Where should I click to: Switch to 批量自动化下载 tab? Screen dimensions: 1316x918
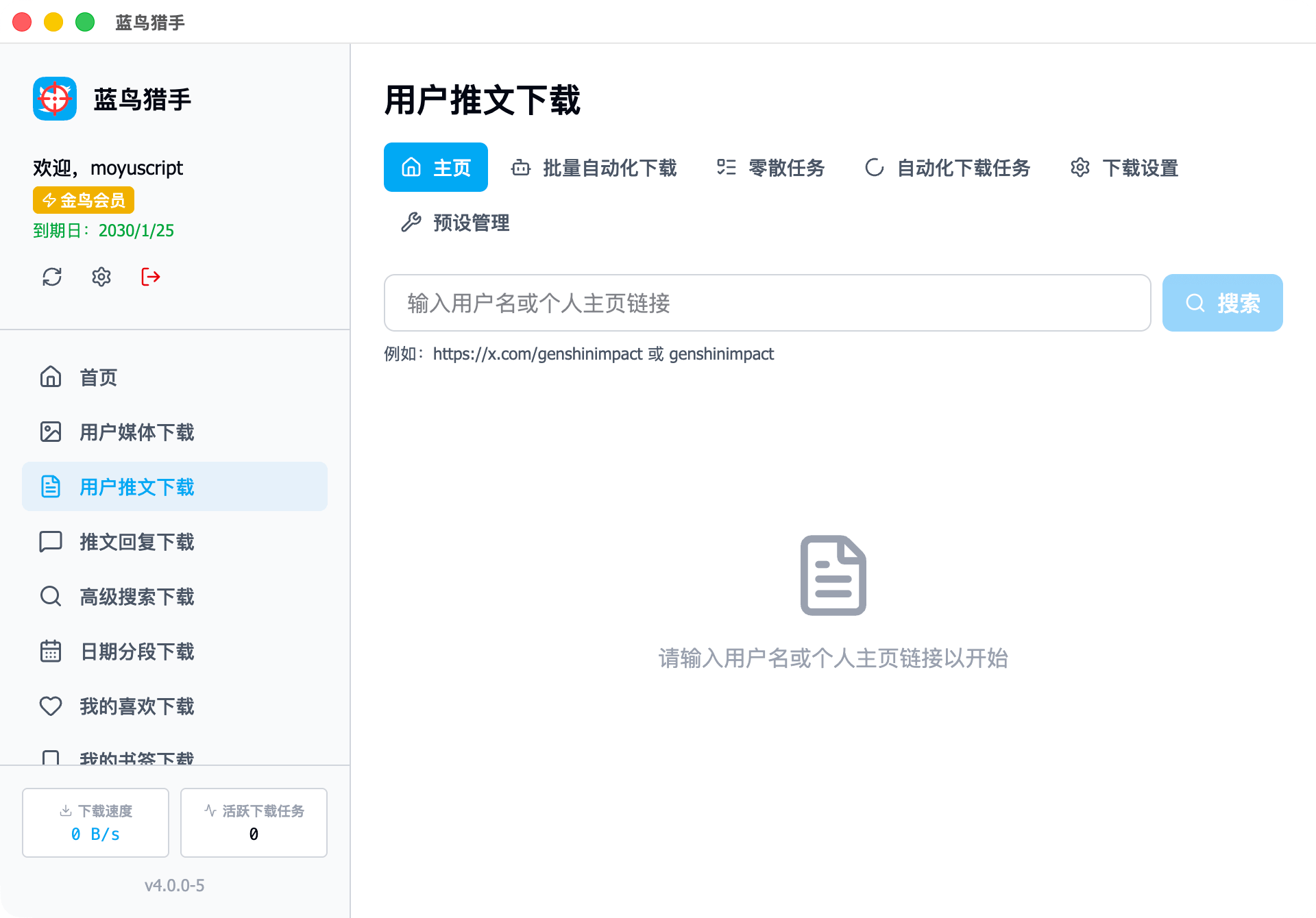(594, 168)
